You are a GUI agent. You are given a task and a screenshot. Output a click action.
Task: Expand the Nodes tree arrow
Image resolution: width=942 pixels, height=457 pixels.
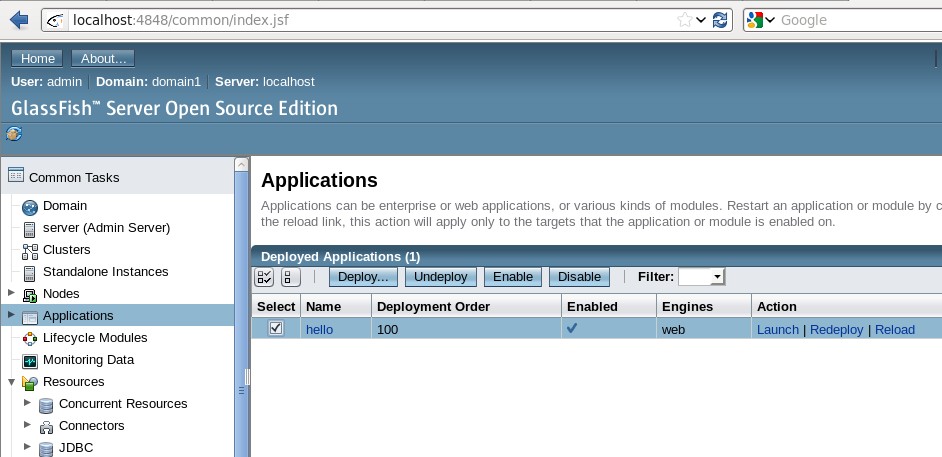[11, 292]
